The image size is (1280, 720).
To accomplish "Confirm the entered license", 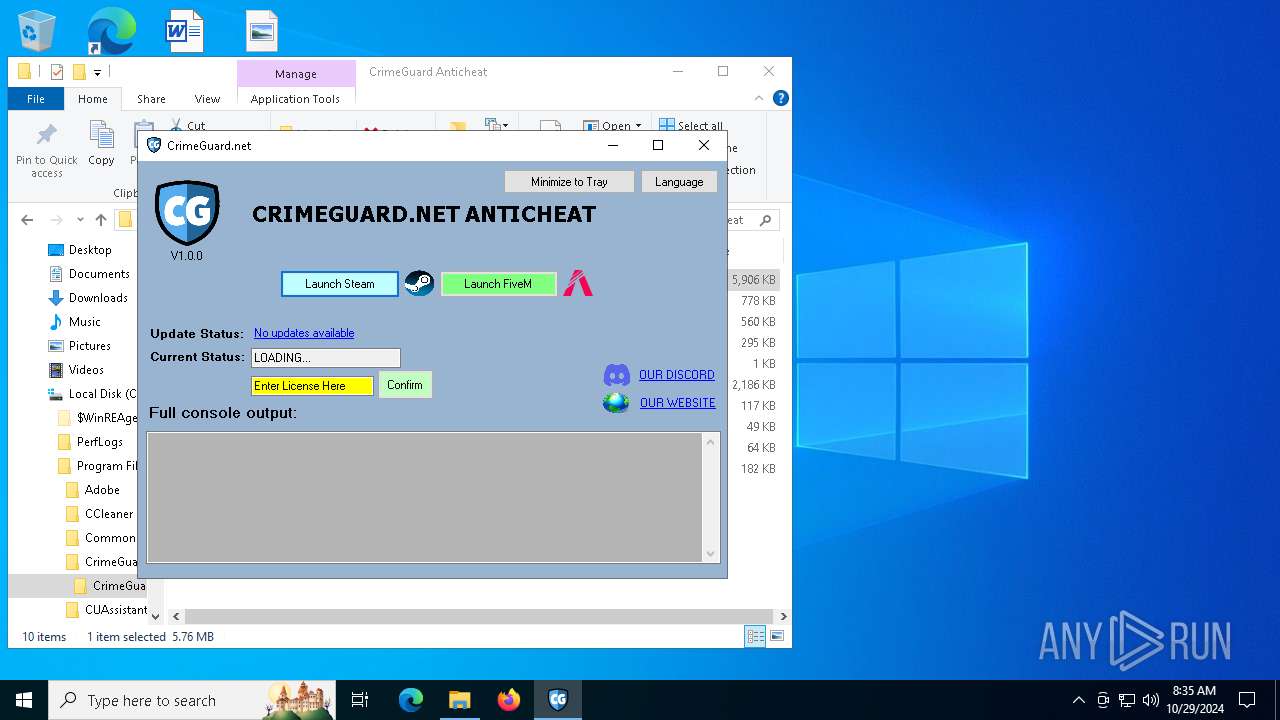I will [405, 385].
